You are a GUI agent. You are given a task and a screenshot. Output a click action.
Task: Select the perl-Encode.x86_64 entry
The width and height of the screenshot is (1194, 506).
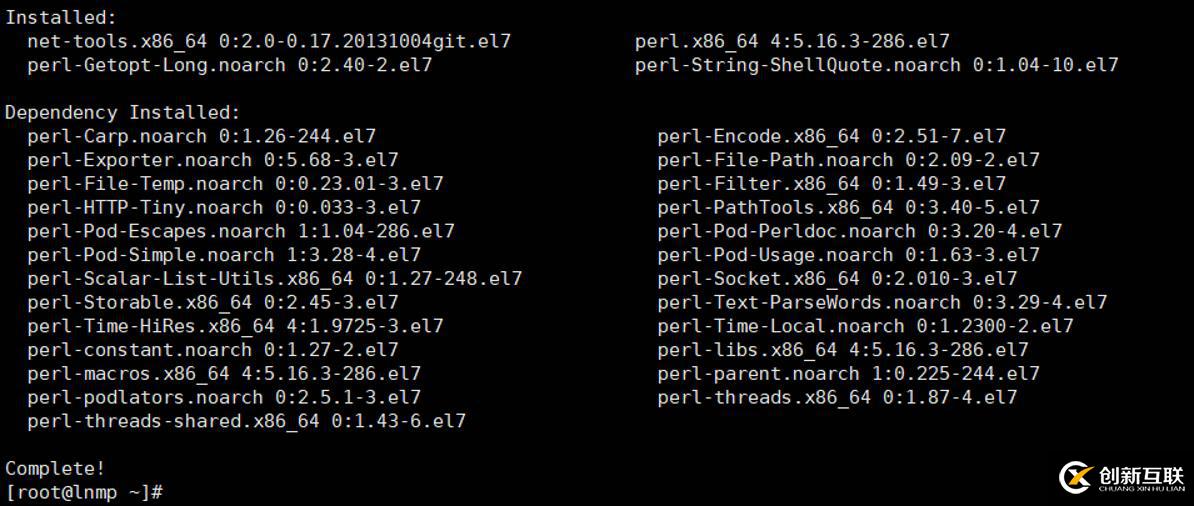click(832, 136)
